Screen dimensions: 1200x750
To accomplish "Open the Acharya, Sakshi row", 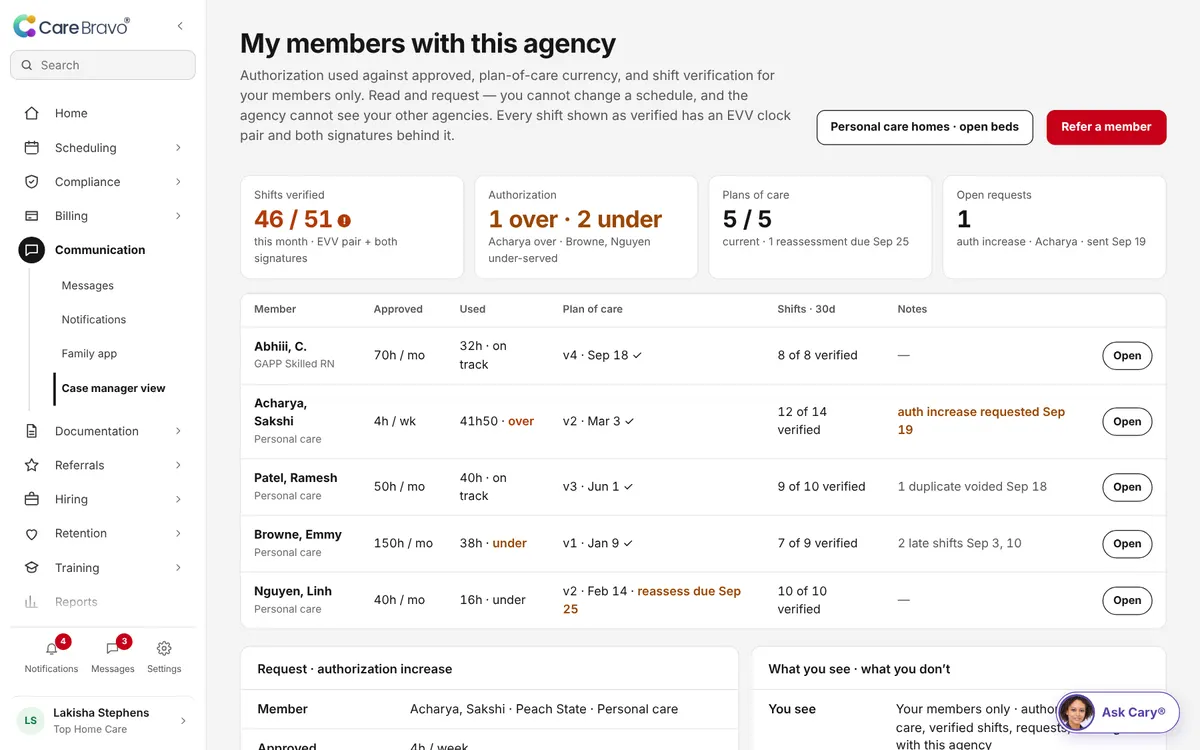I will [1127, 421].
